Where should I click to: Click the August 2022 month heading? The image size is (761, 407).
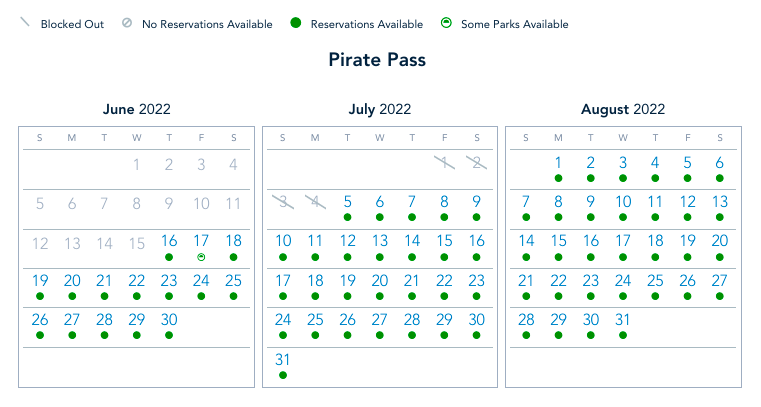click(x=622, y=110)
